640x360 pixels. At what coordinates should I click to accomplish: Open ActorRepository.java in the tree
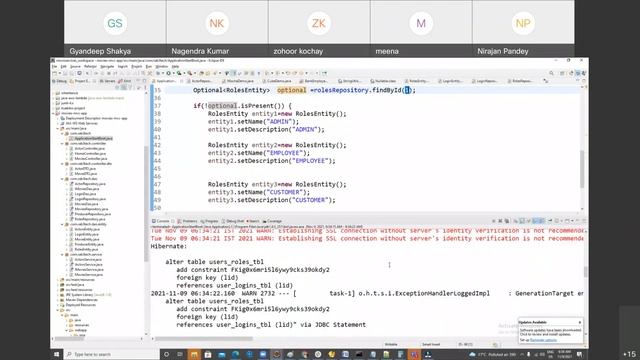(x=90, y=184)
